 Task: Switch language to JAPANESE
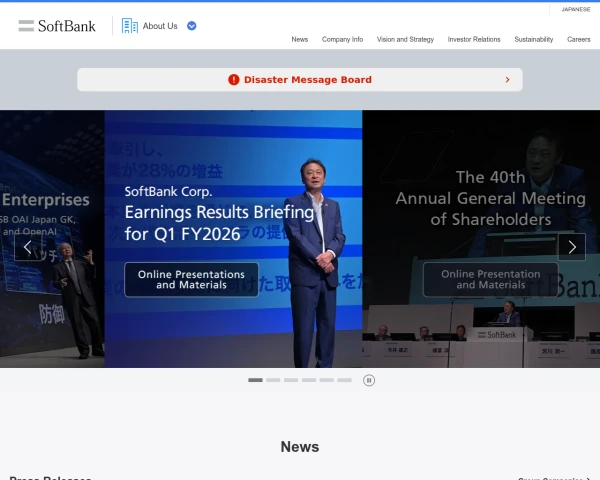click(x=576, y=9)
